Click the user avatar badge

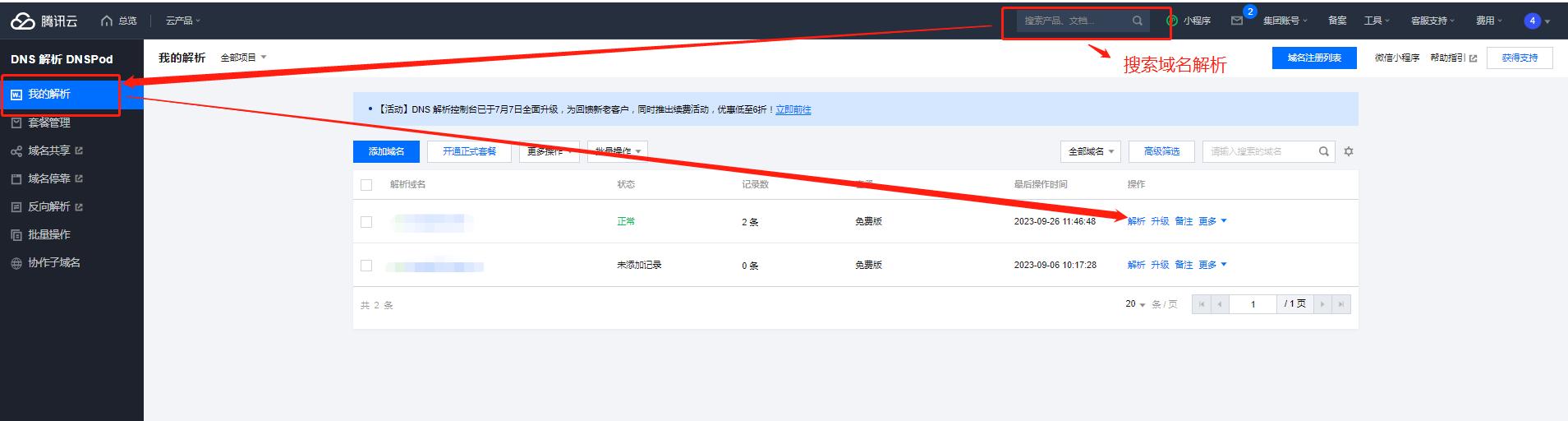pos(1532,21)
